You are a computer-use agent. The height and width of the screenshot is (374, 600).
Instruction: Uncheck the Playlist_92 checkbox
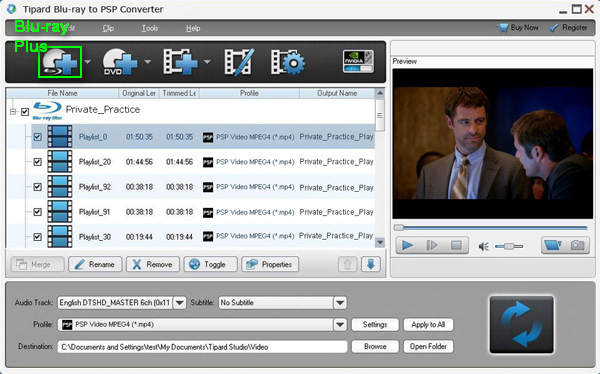coord(38,187)
